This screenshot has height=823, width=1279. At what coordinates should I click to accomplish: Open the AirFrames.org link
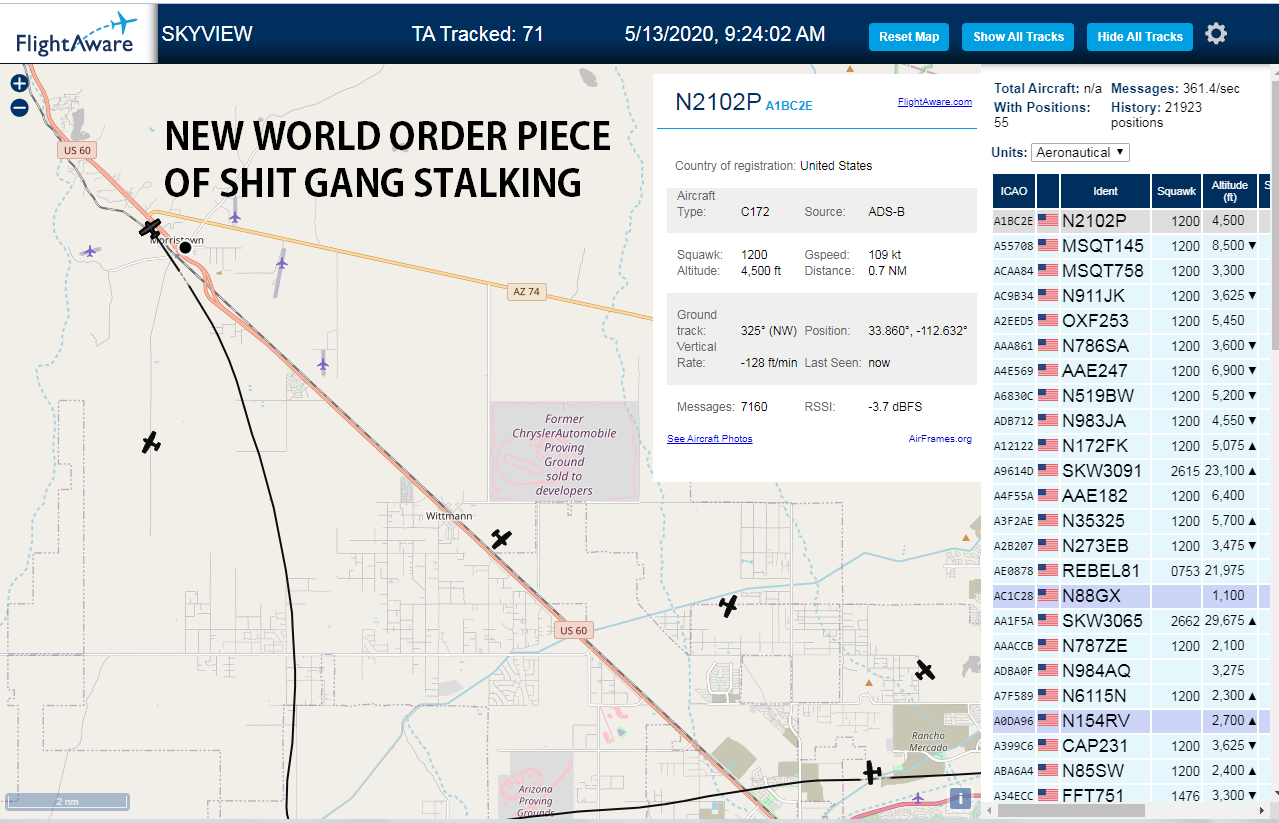tap(940, 439)
